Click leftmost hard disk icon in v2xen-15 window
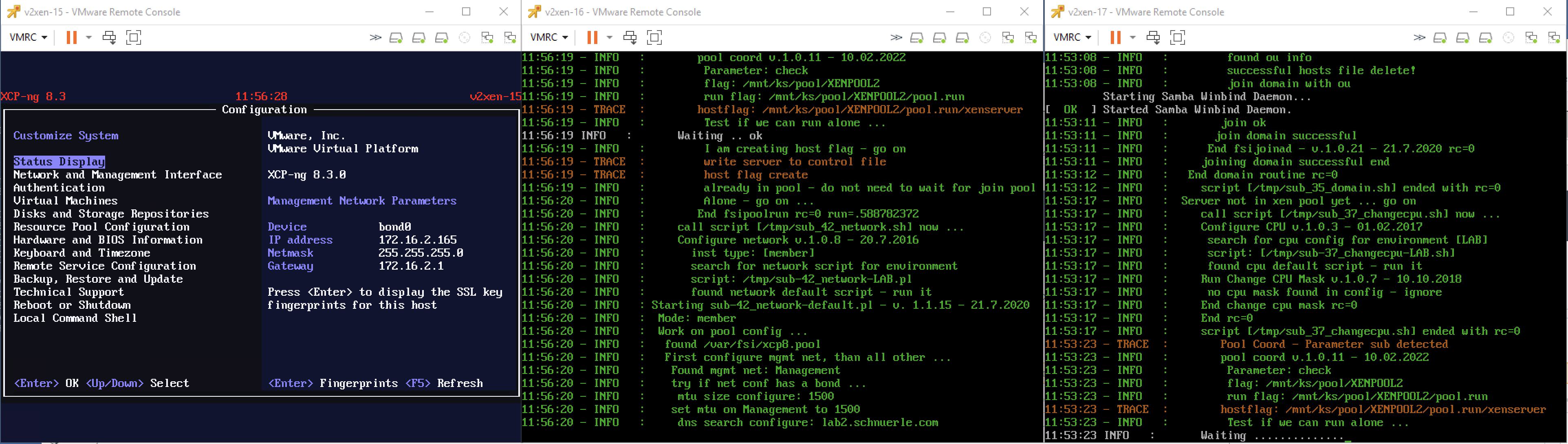 pos(396,38)
